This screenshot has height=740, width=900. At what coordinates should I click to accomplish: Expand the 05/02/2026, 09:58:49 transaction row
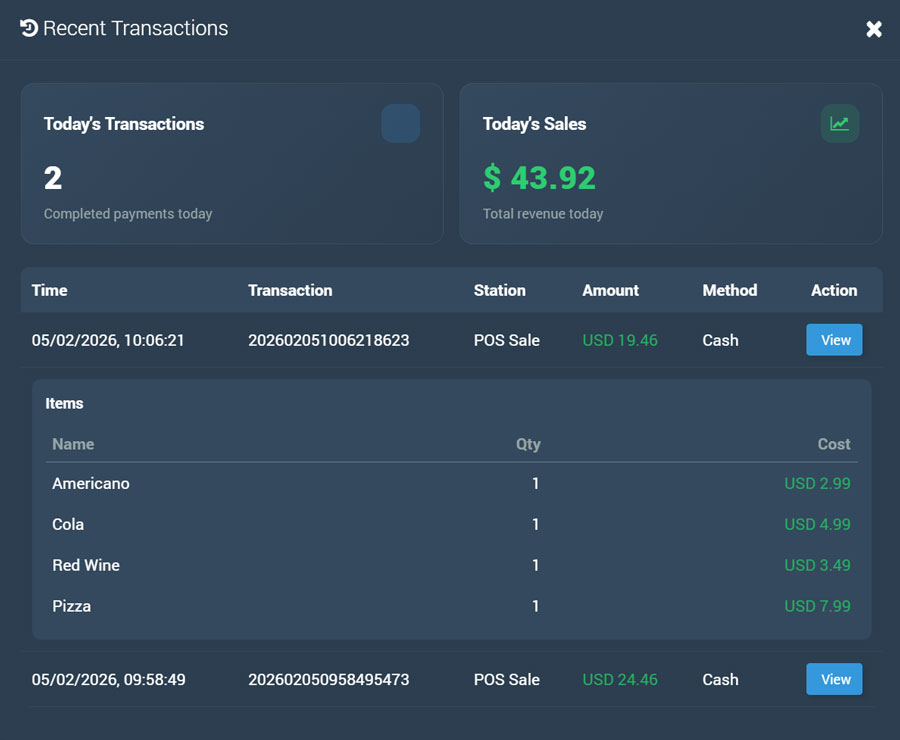(x=108, y=679)
